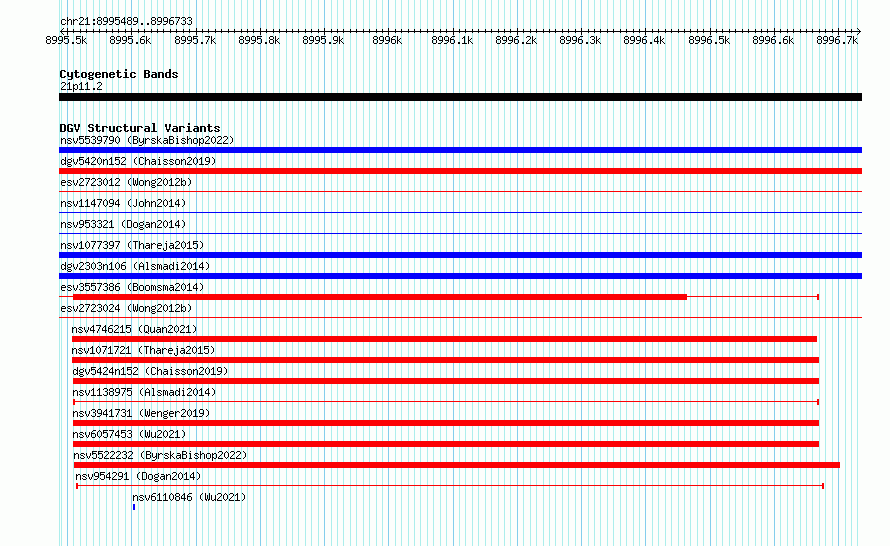Screen dimensions: 890x546
Task: Select the blue bar of nsv1077397
Action: 460,255
